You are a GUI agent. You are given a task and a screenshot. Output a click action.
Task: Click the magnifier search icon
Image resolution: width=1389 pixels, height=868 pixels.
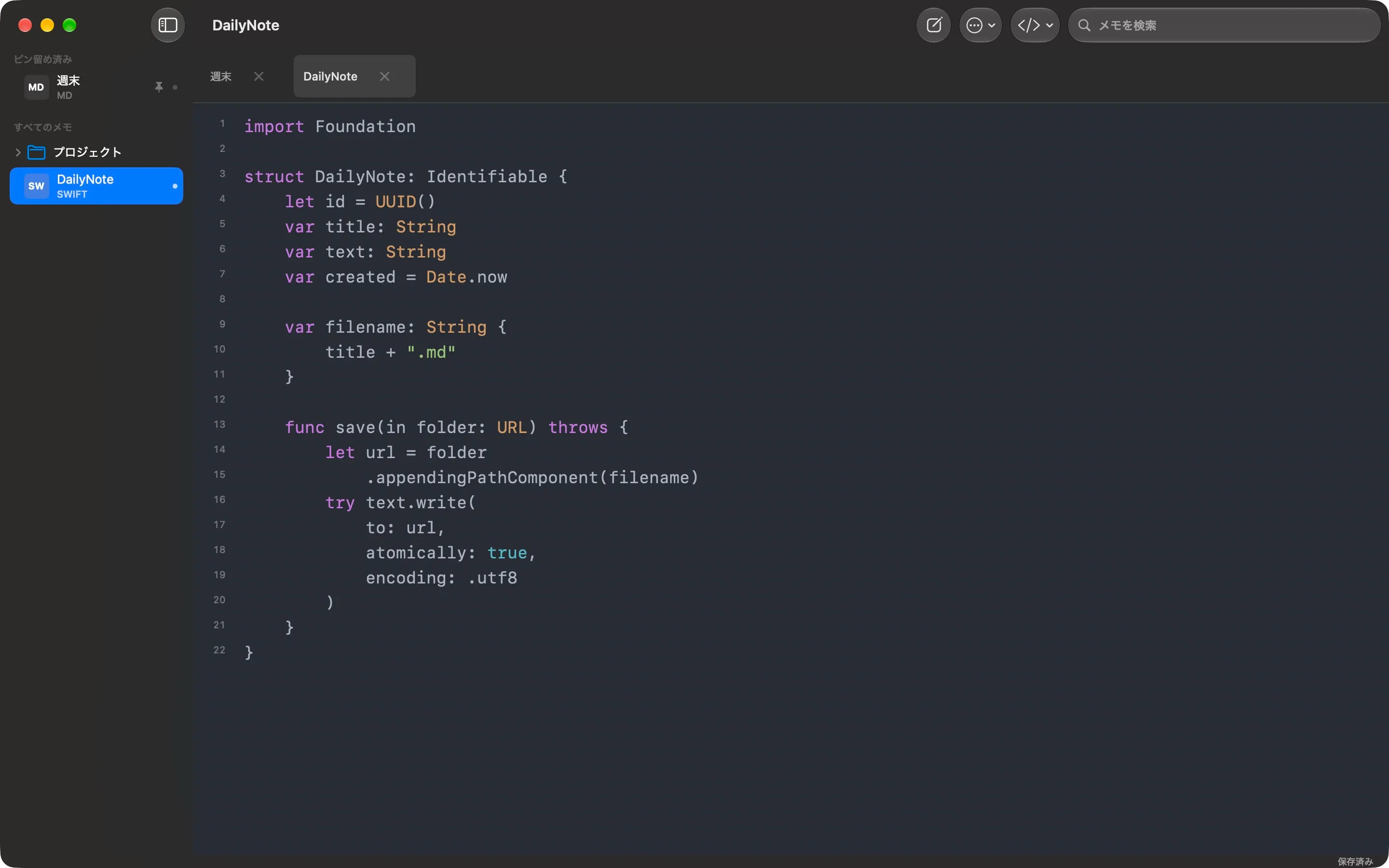[1084, 25]
